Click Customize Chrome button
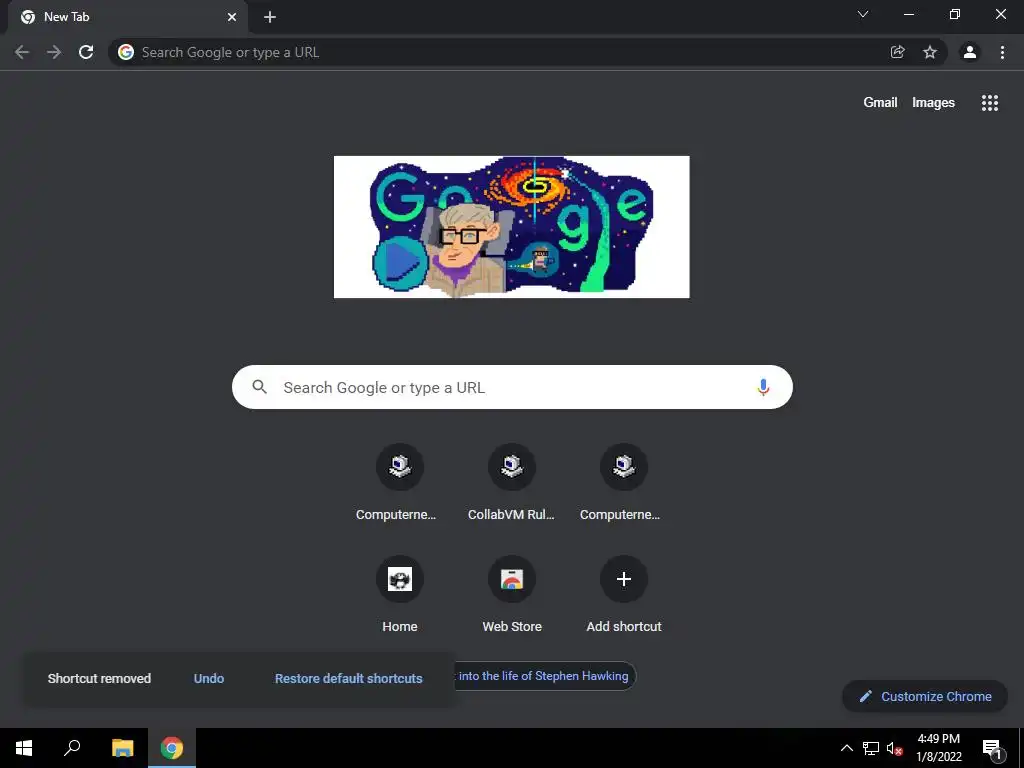The image size is (1024, 768). pos(925,696)
